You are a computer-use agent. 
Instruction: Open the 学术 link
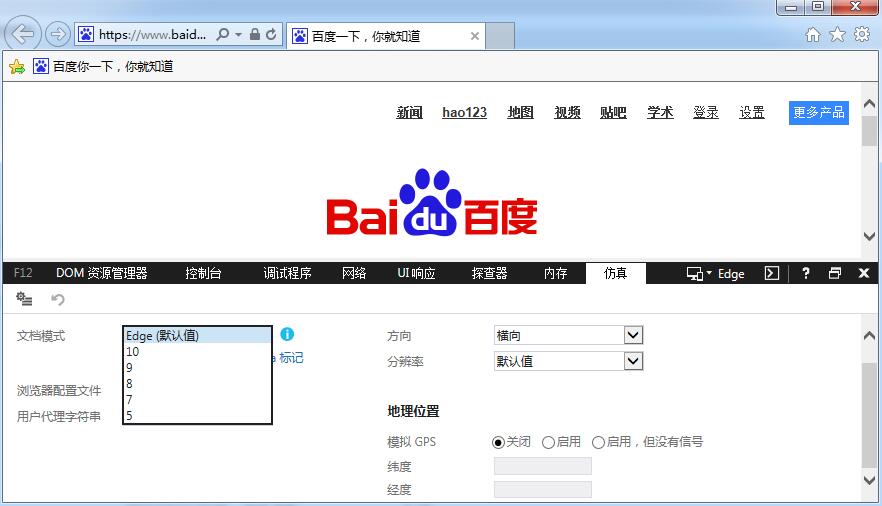pos(660,112)
